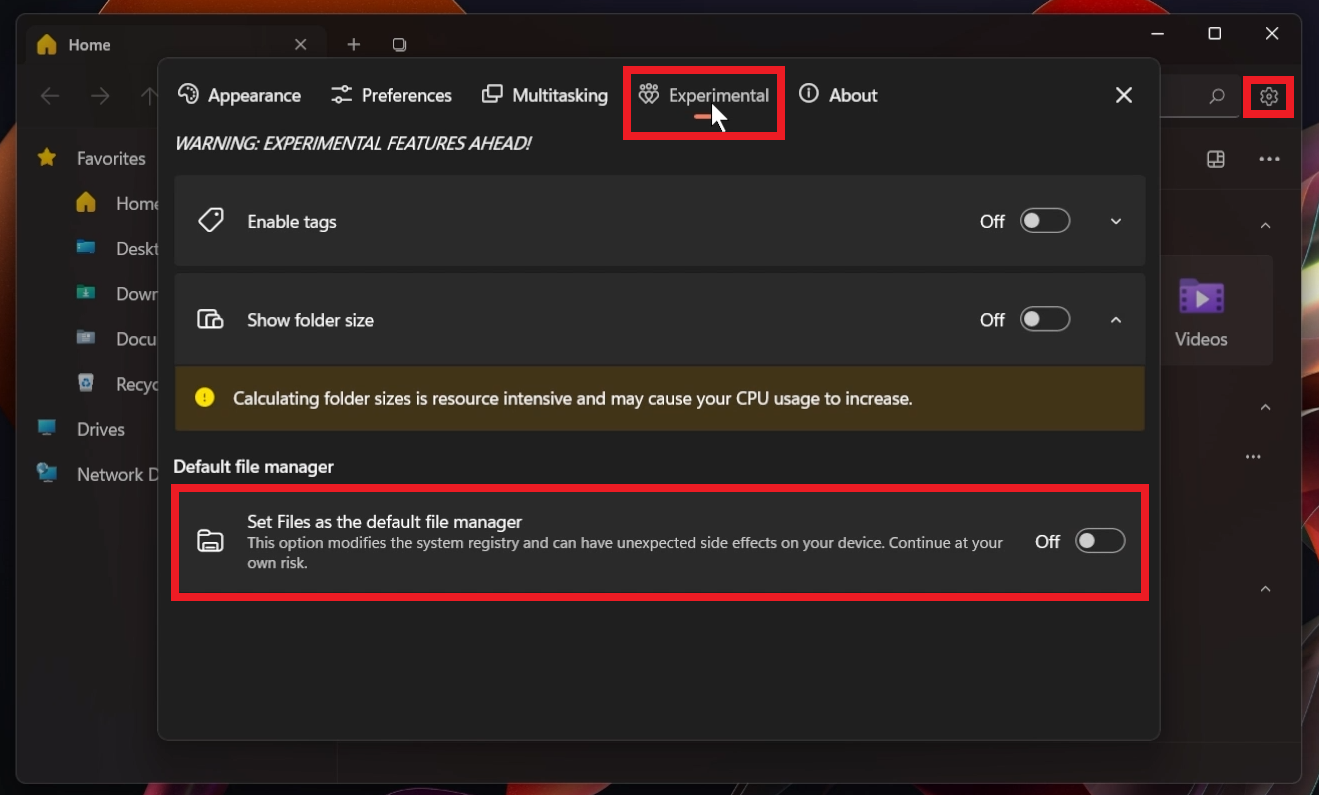
Task: Turn on the Enable tags toggle
Action: [1045, 221]
